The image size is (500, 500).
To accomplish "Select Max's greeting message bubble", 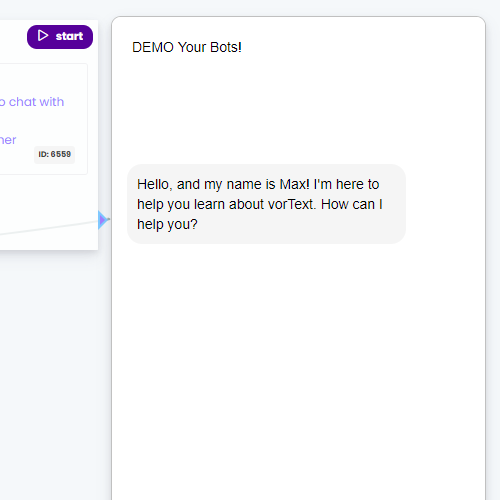I will click(266, 204).
